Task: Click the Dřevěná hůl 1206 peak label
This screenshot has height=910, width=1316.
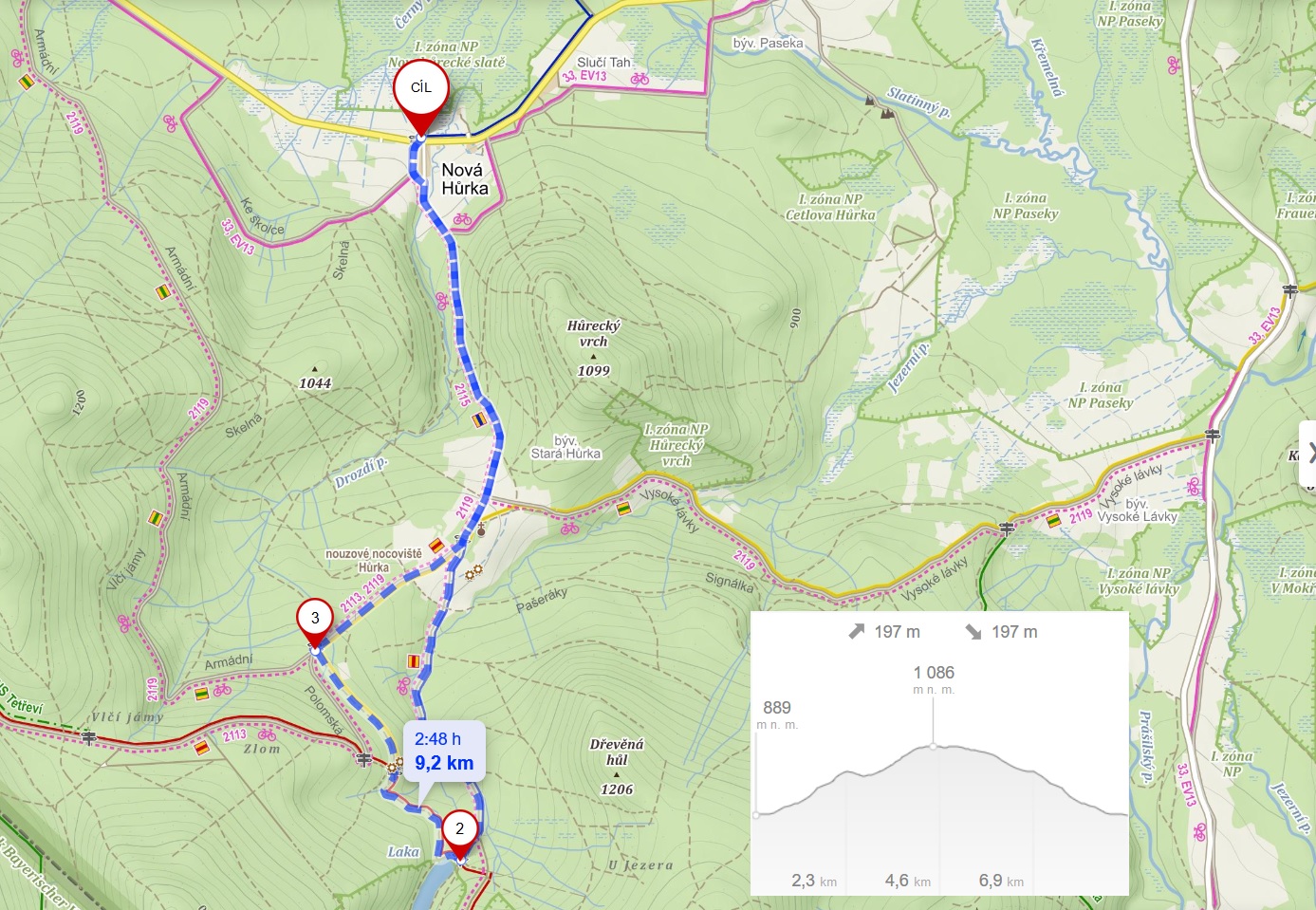Action: pos(617,767)
